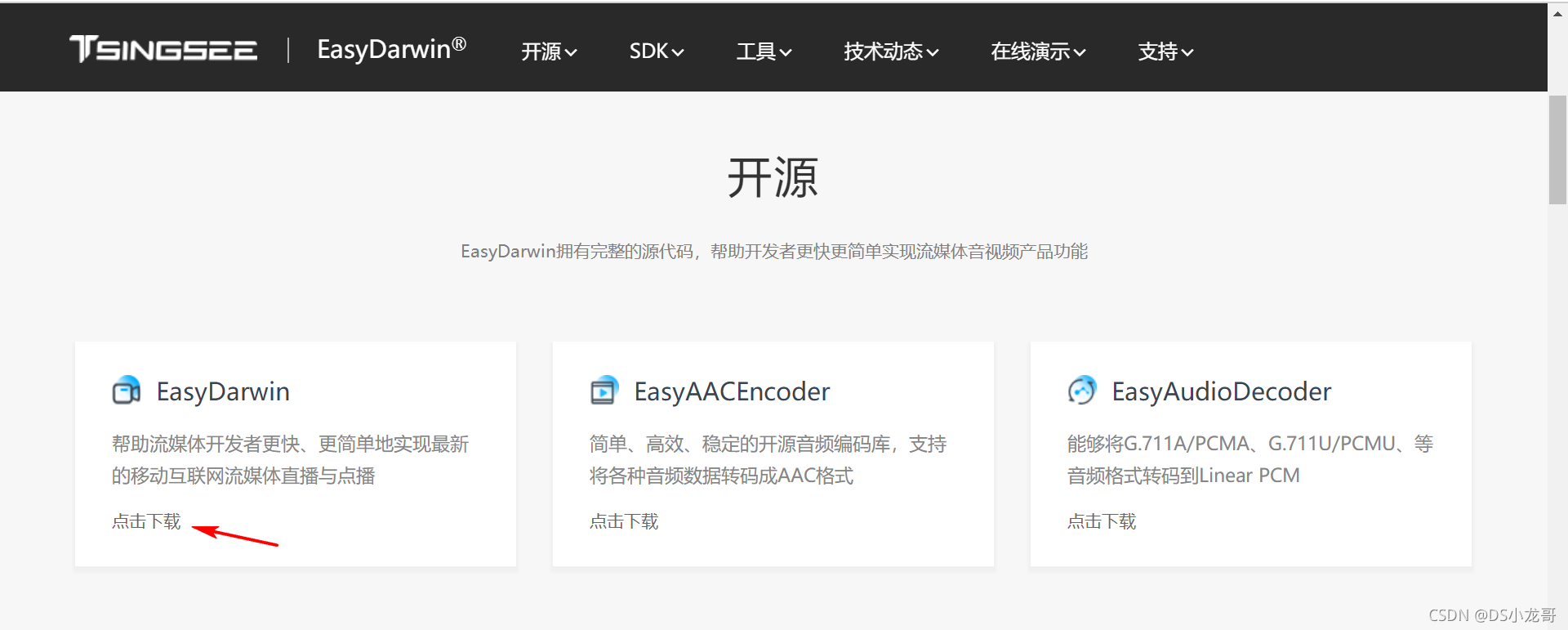Open the 开源 navigation menu
The image size is (1568, 630).
click(x=549, y=51)
